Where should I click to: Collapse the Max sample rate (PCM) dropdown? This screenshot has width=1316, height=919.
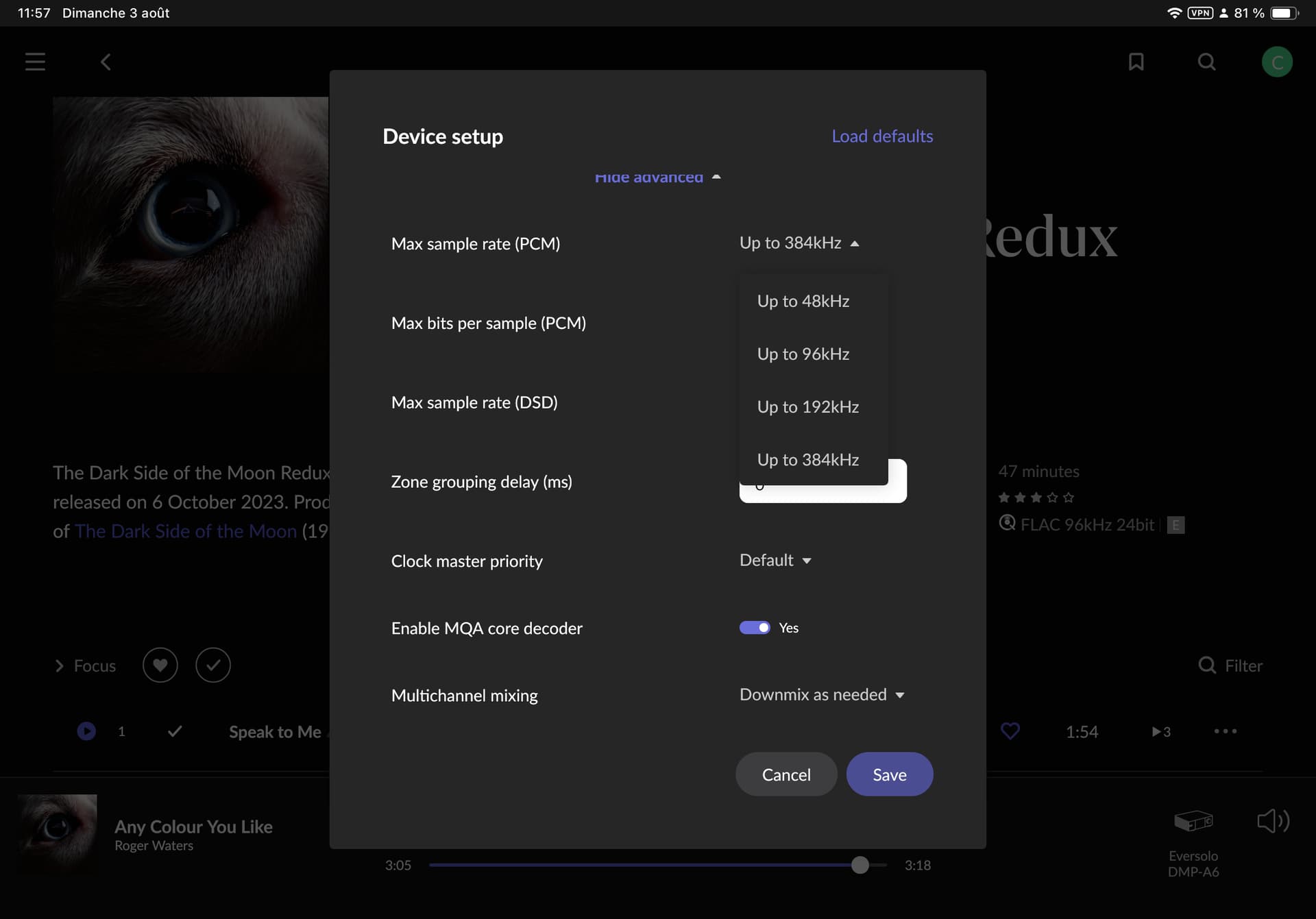799,243
